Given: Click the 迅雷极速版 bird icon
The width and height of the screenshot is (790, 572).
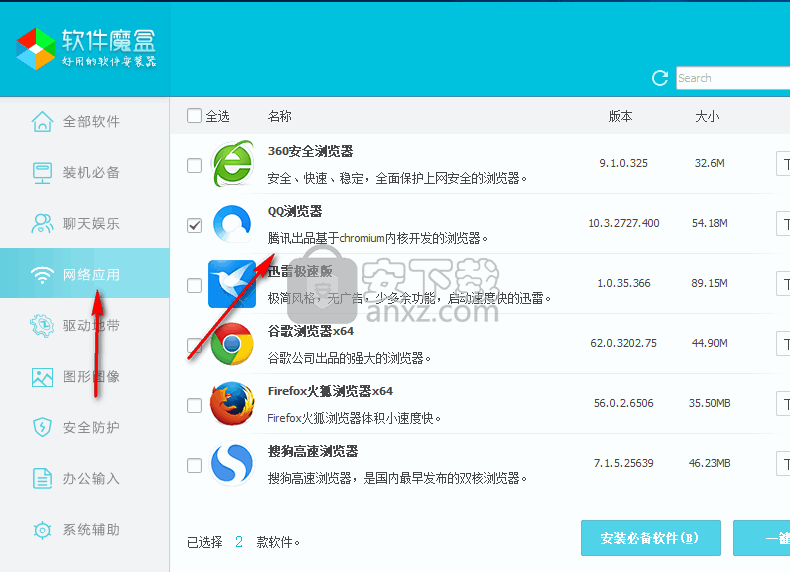Looking at the screenshot, I should coord(232,284).
